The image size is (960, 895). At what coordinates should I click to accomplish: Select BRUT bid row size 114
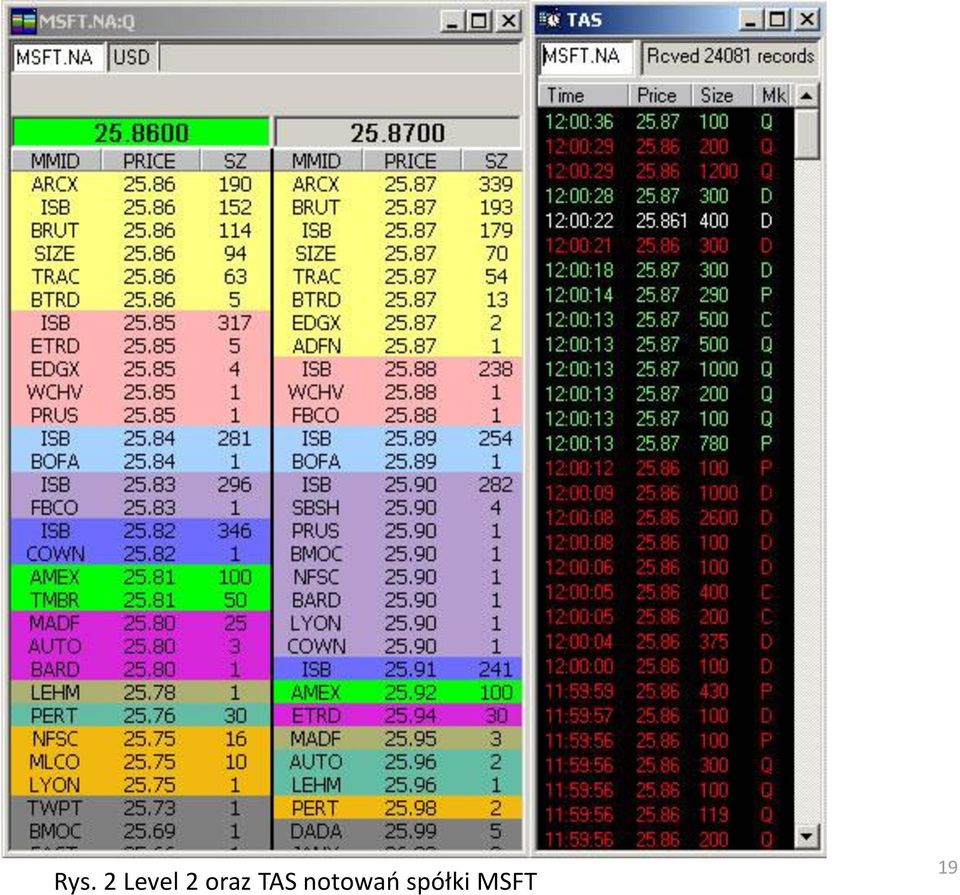141,231
